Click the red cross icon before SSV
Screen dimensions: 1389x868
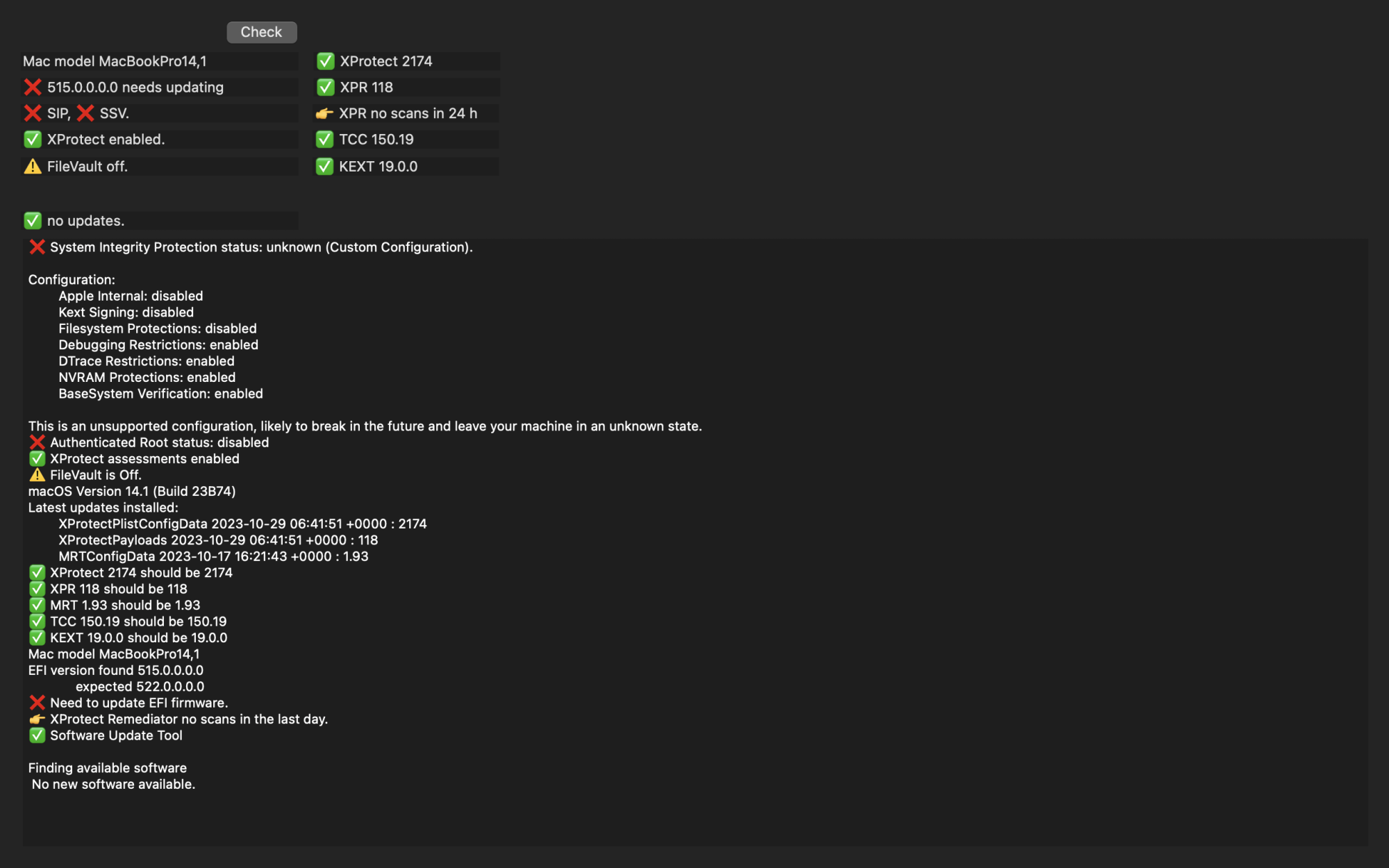coord(85,113)
